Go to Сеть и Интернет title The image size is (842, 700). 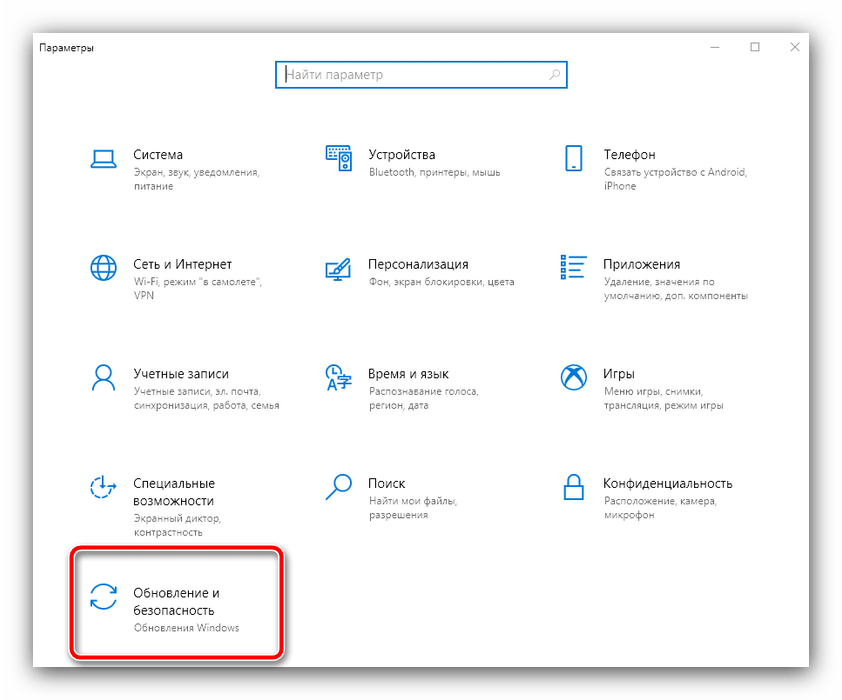pyautogui.click(x=183, y=264)
